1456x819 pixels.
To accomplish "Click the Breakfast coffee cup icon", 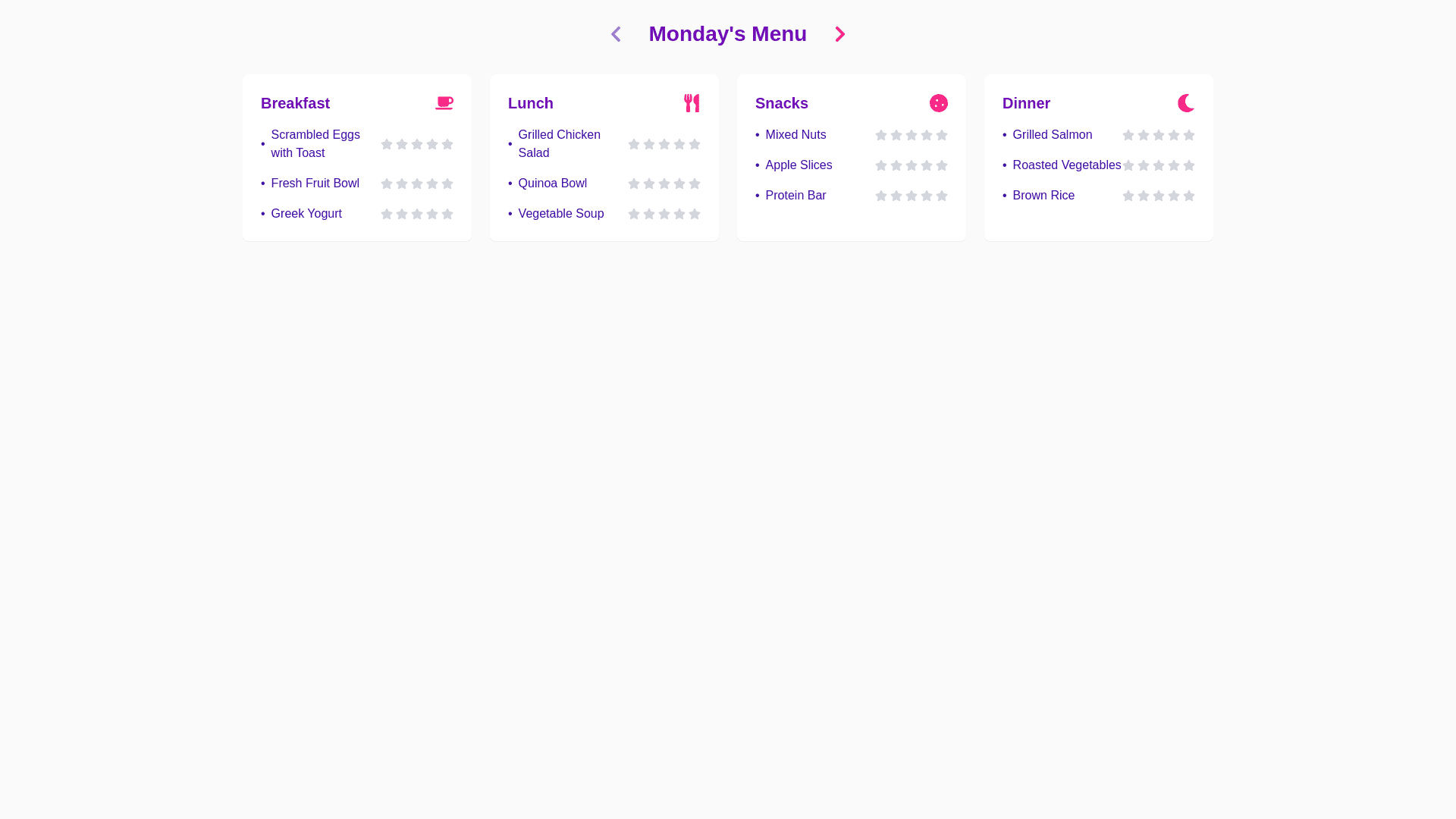I will 444,103.
